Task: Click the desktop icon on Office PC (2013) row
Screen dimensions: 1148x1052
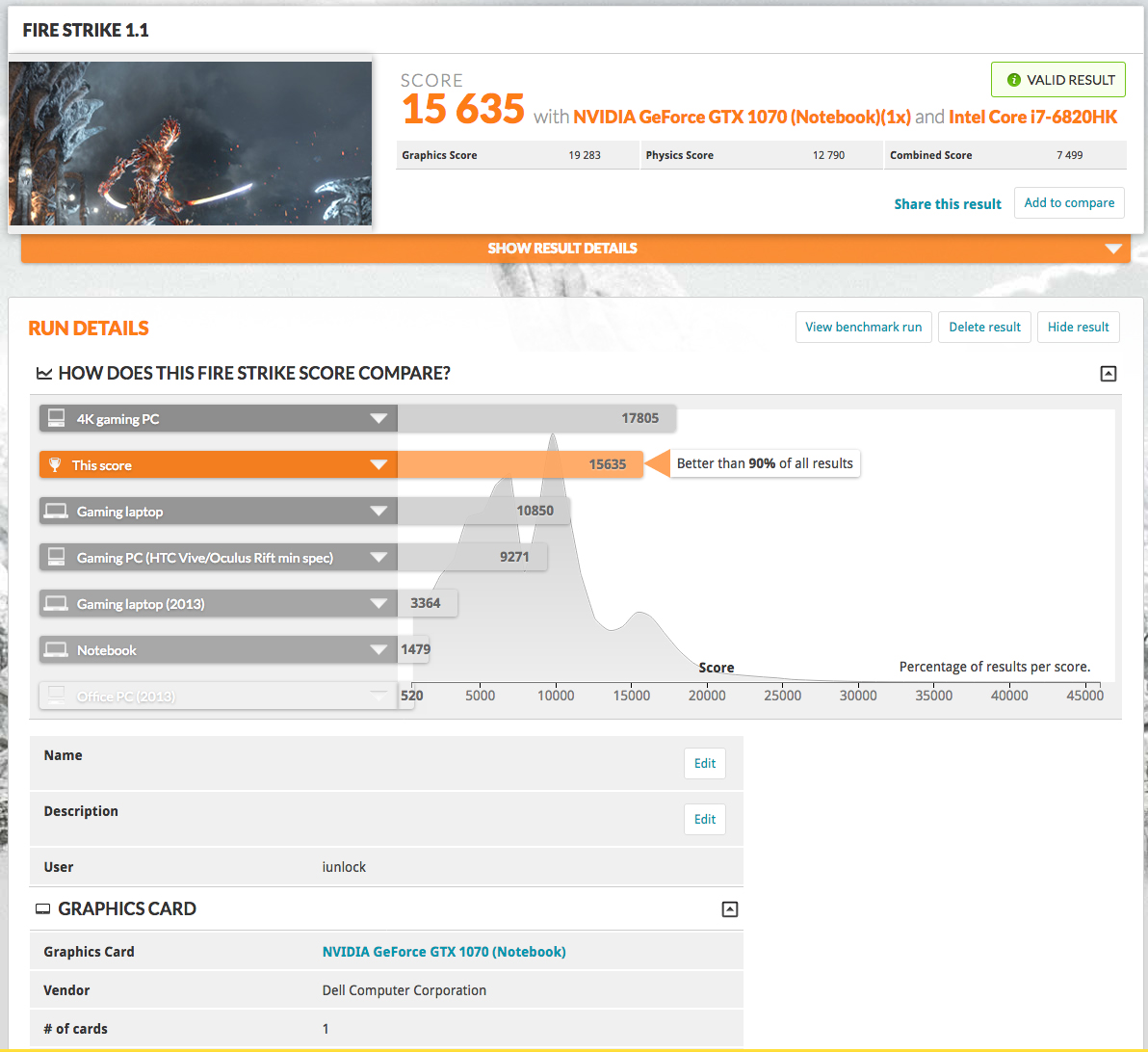Action: coord(57,694)
